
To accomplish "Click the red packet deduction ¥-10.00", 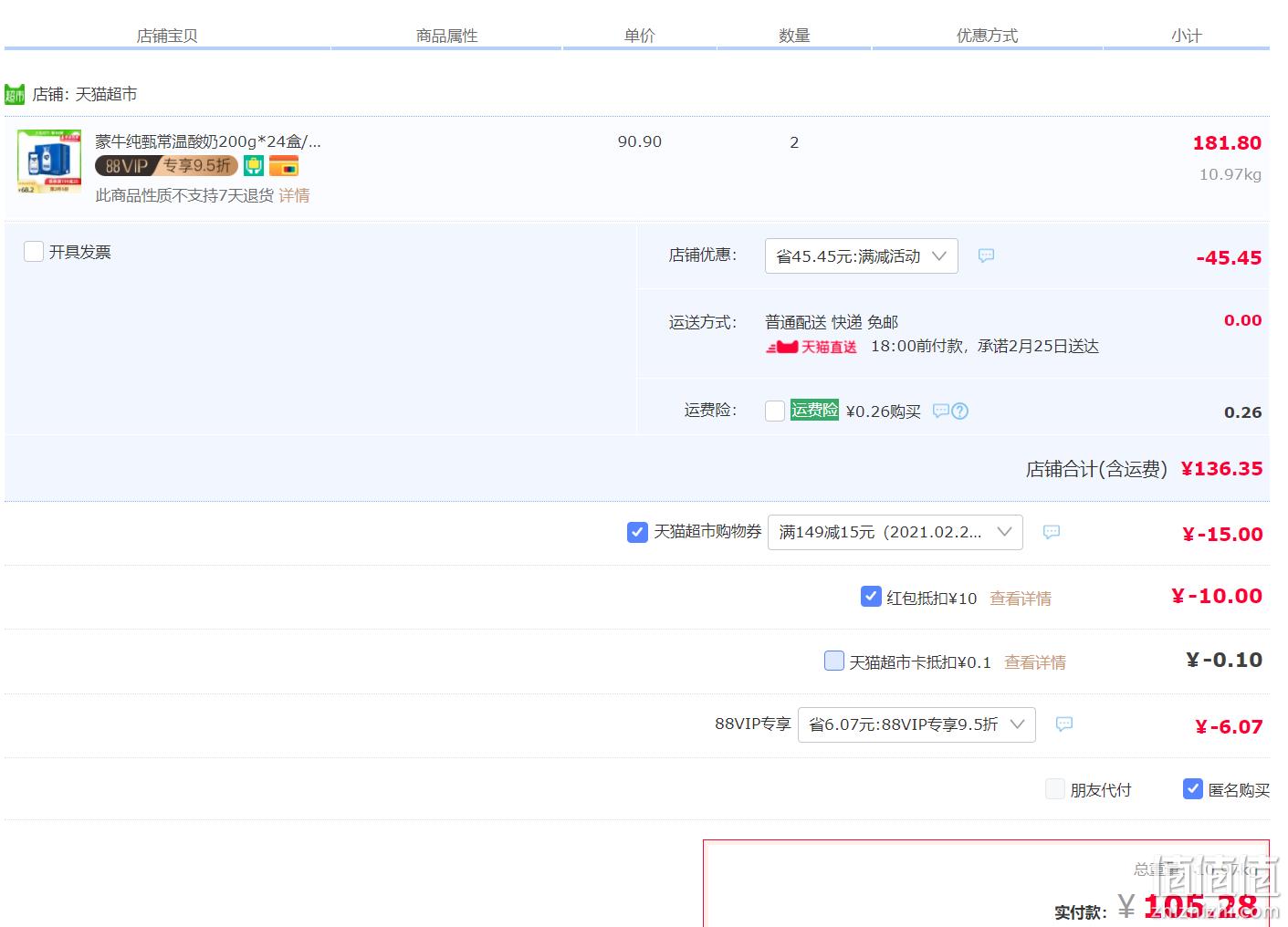I will click(x=1217, y=596).
